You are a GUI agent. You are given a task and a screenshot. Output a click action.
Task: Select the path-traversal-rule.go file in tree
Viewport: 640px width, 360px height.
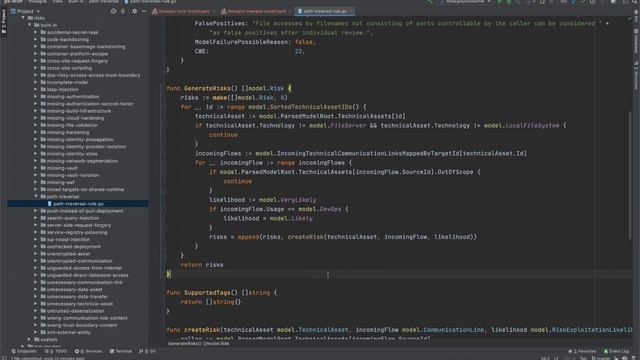pos(78,204)
